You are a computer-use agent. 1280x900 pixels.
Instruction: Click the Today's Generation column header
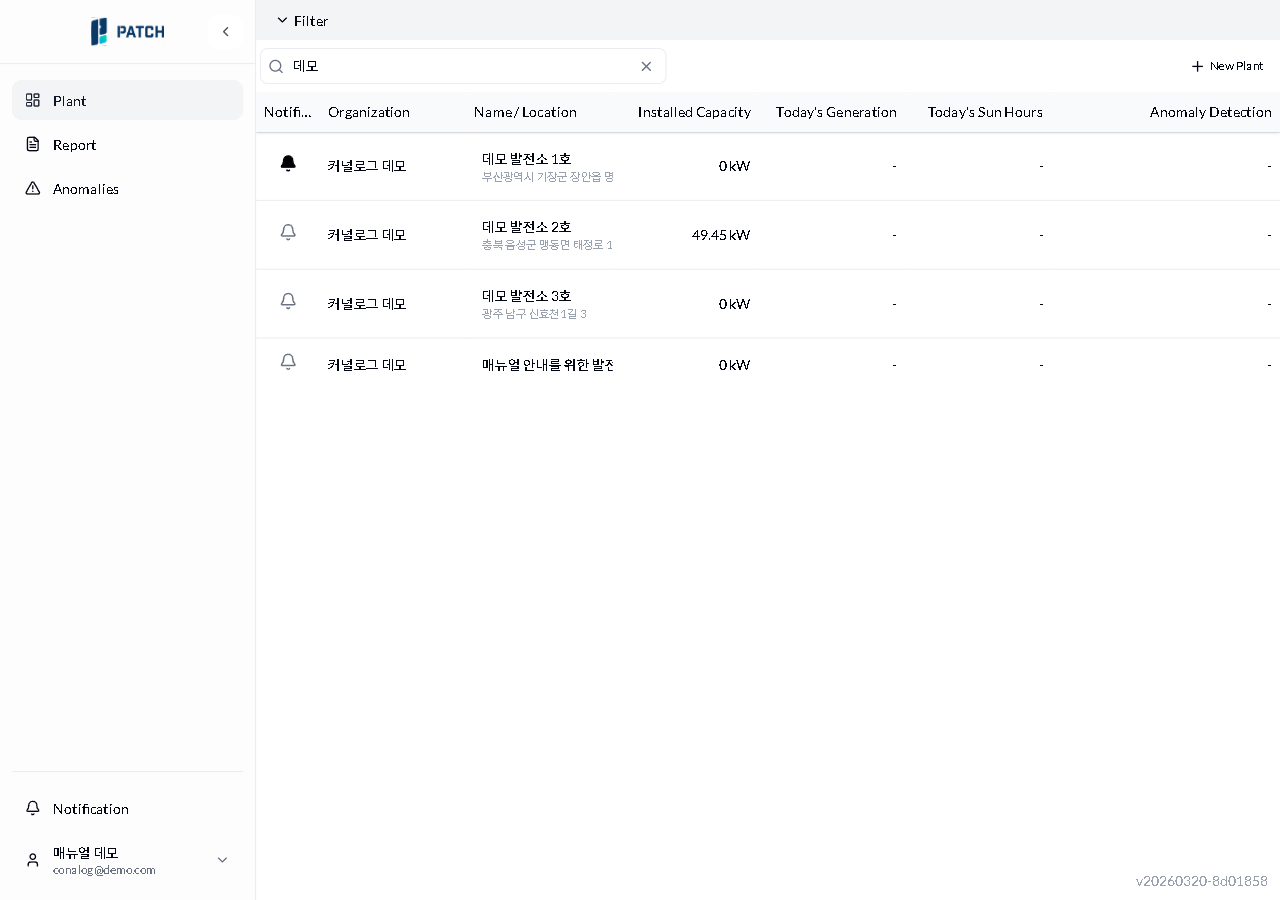(836, 112)
